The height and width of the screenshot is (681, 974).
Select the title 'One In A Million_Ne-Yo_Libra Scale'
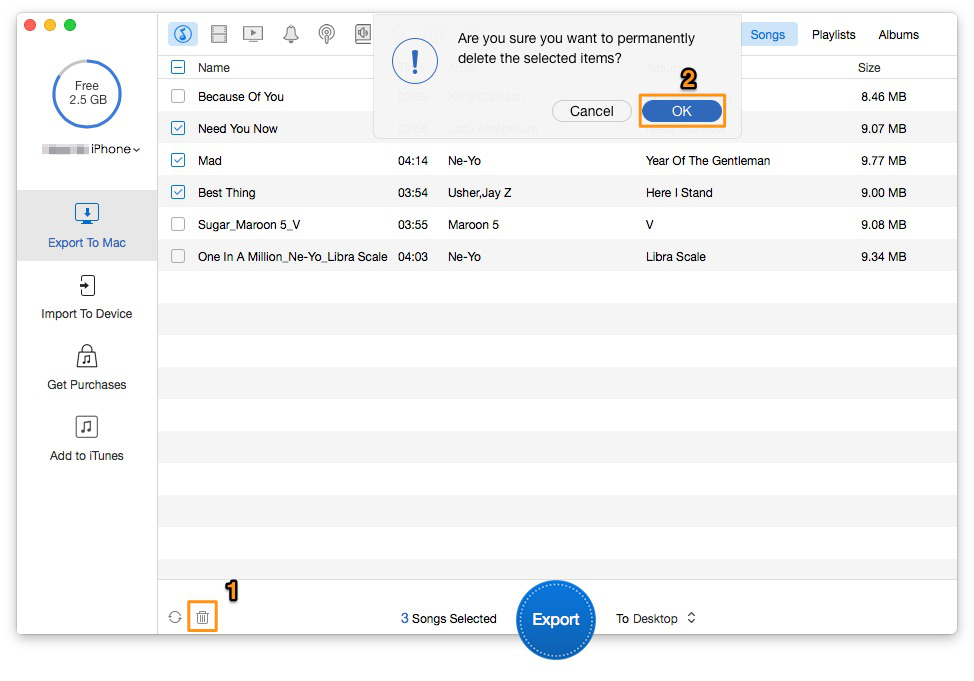[x=293, y=257]
